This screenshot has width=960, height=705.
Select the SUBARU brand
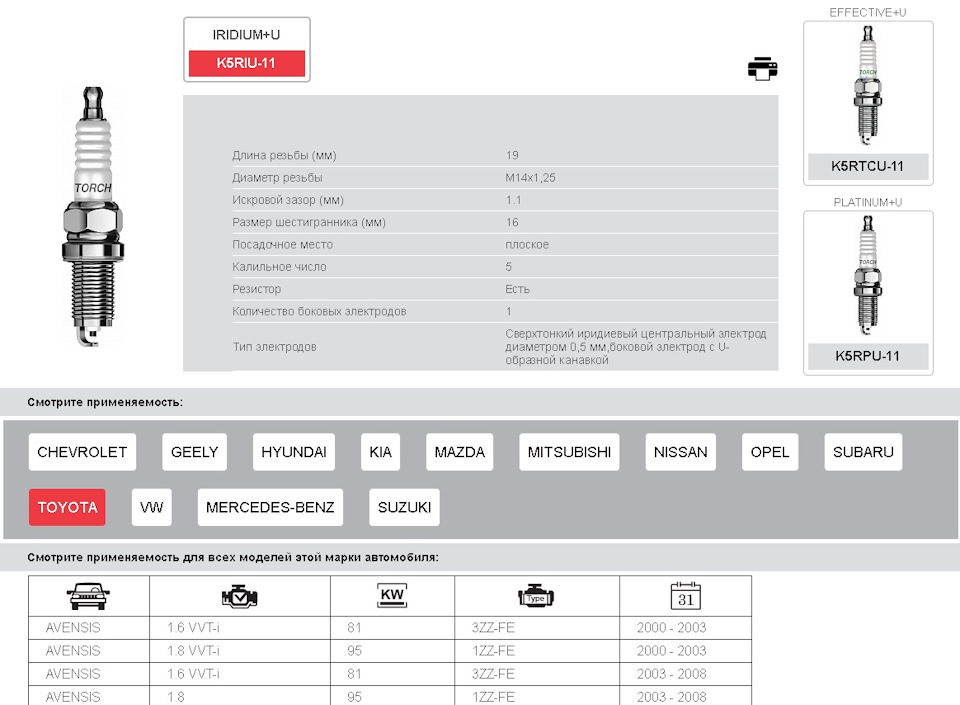coord(863,452)
